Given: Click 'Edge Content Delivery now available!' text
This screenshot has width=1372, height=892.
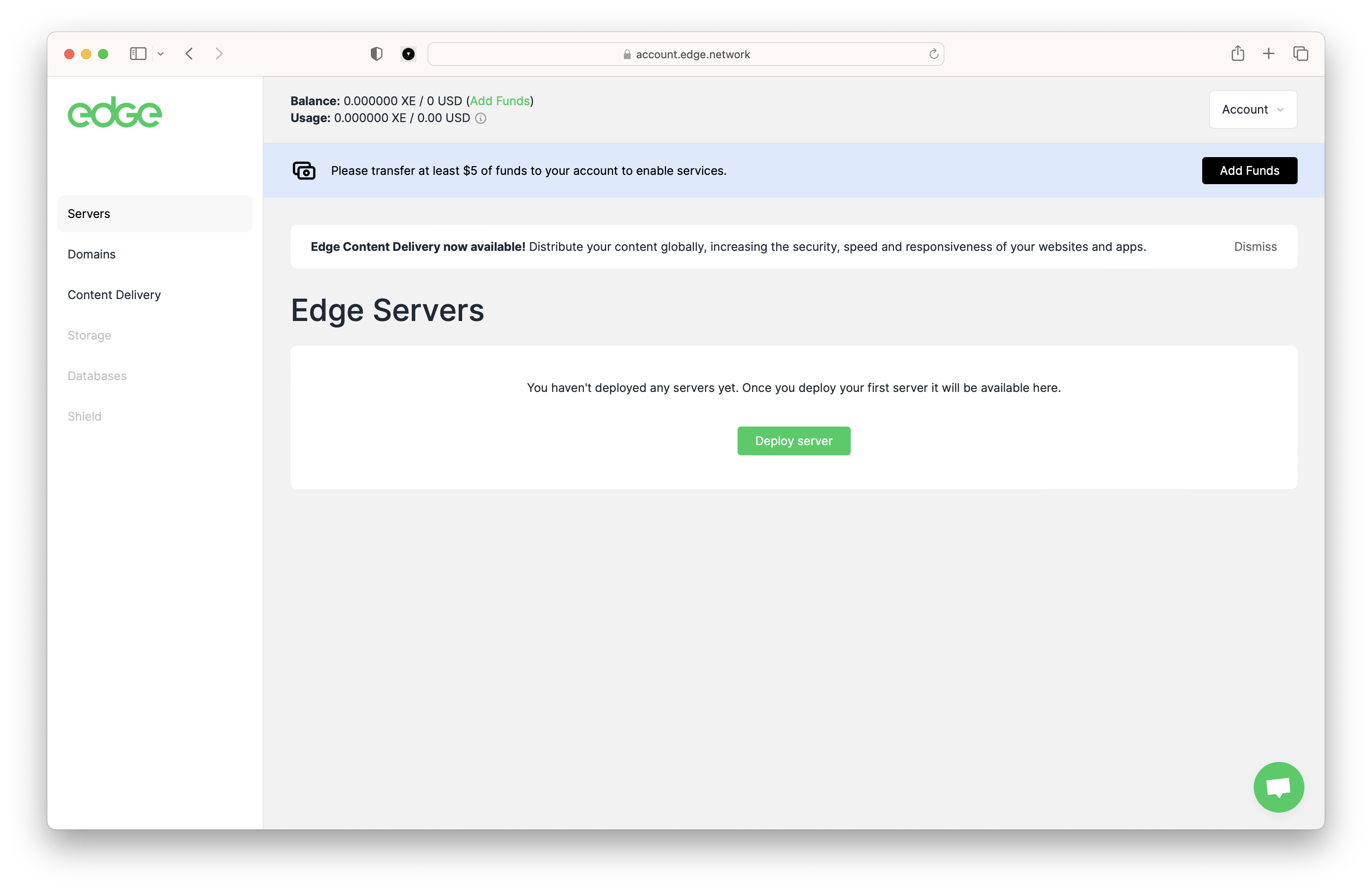Looking at the screenshot, I should tap(418, 247).
